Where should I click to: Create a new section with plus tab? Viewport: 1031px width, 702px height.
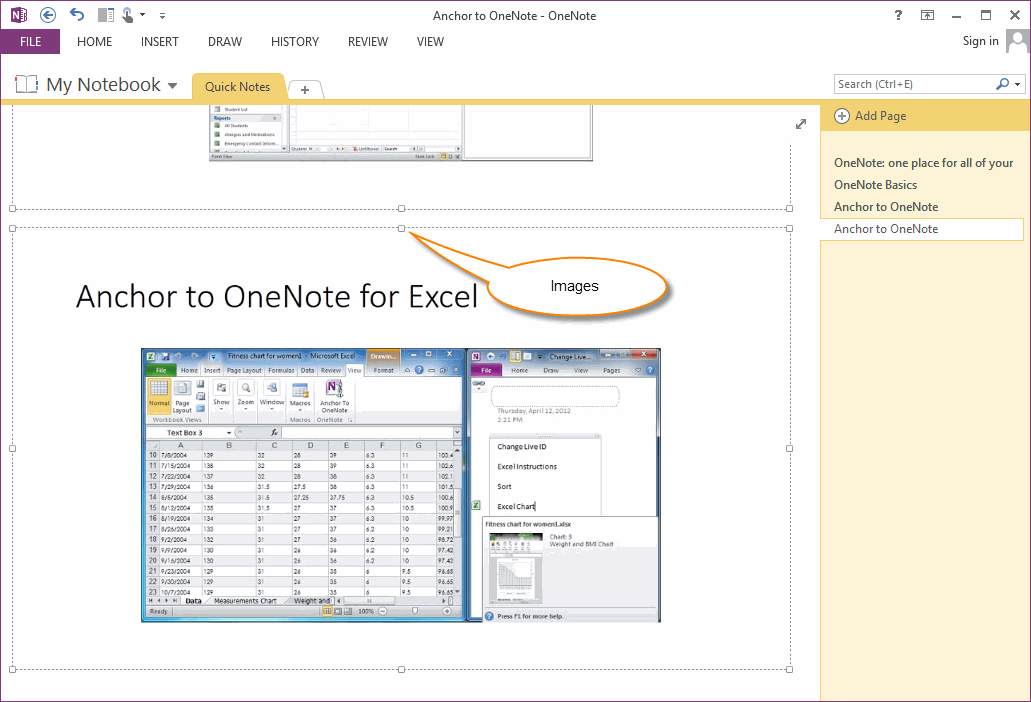coord(304,89)
